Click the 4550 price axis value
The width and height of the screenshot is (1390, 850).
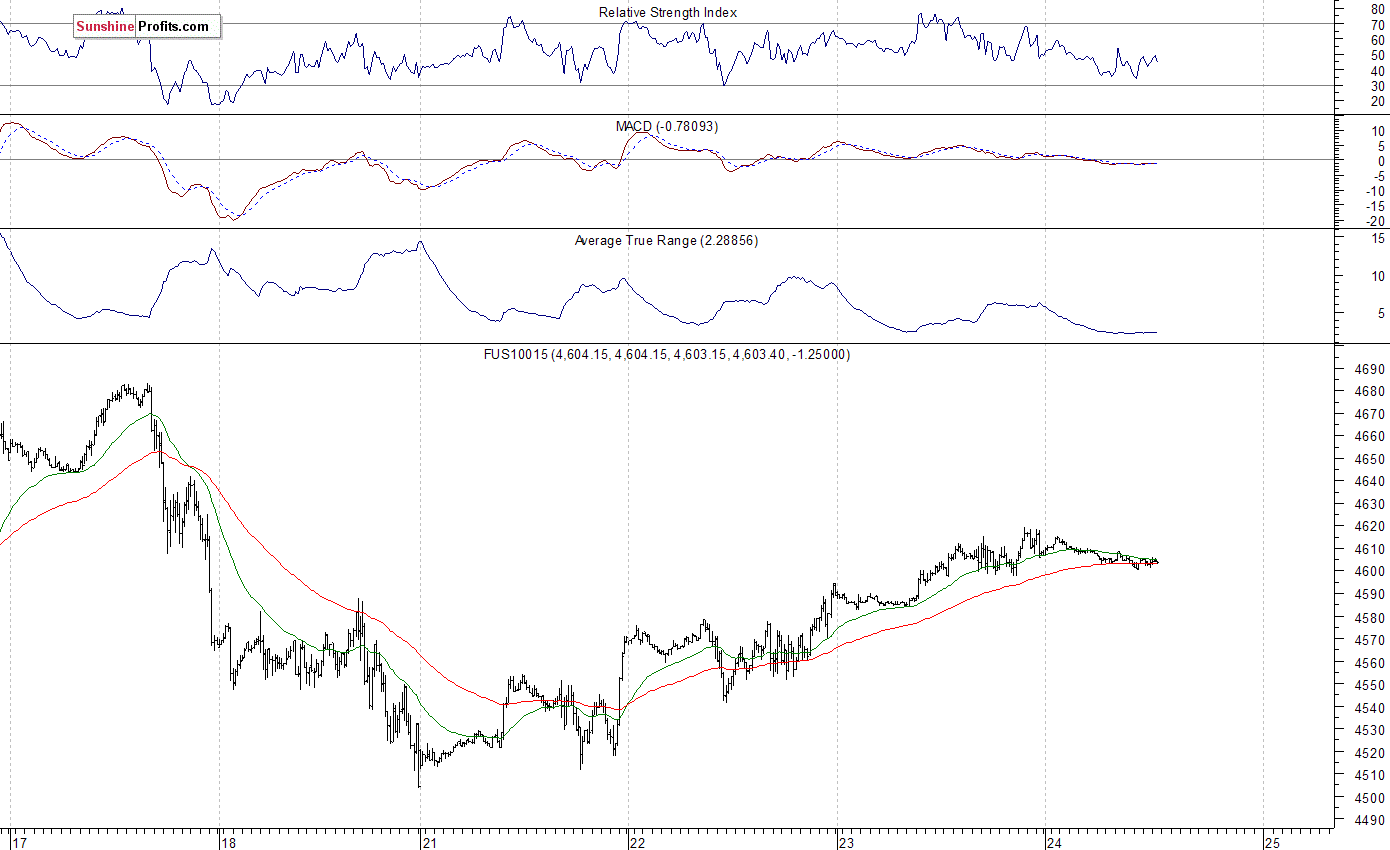point(1368,685)
